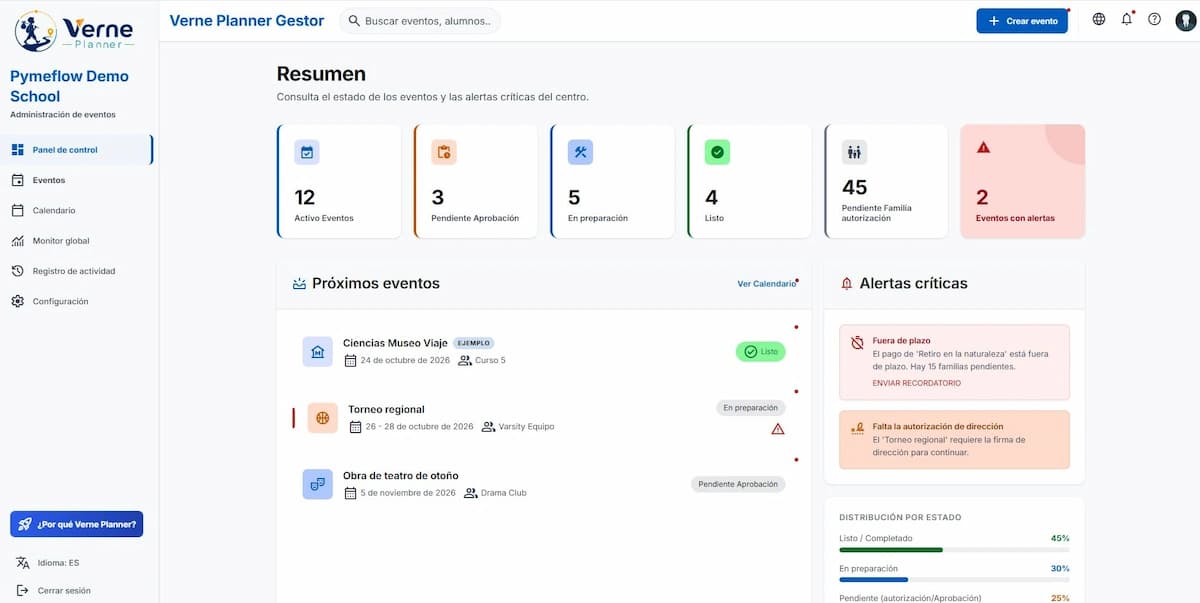Click the museum icon of Ciencias Museo Viaje

(318, 351)
